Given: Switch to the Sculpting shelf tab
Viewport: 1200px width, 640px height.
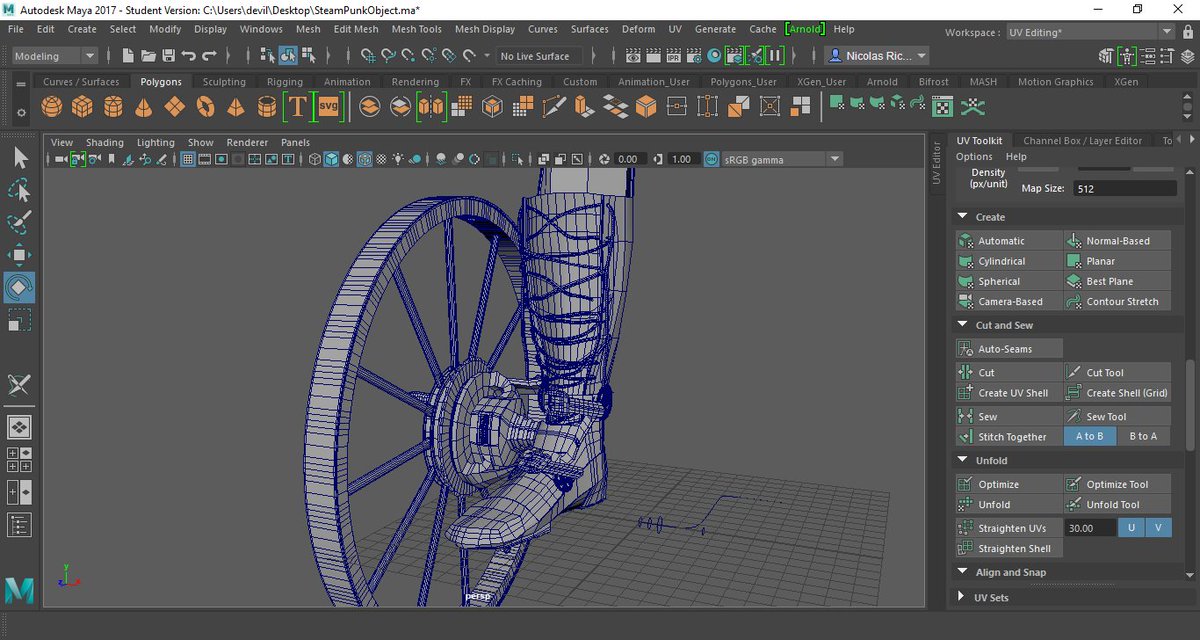Looking at the screenshot, I should (224, 81).
